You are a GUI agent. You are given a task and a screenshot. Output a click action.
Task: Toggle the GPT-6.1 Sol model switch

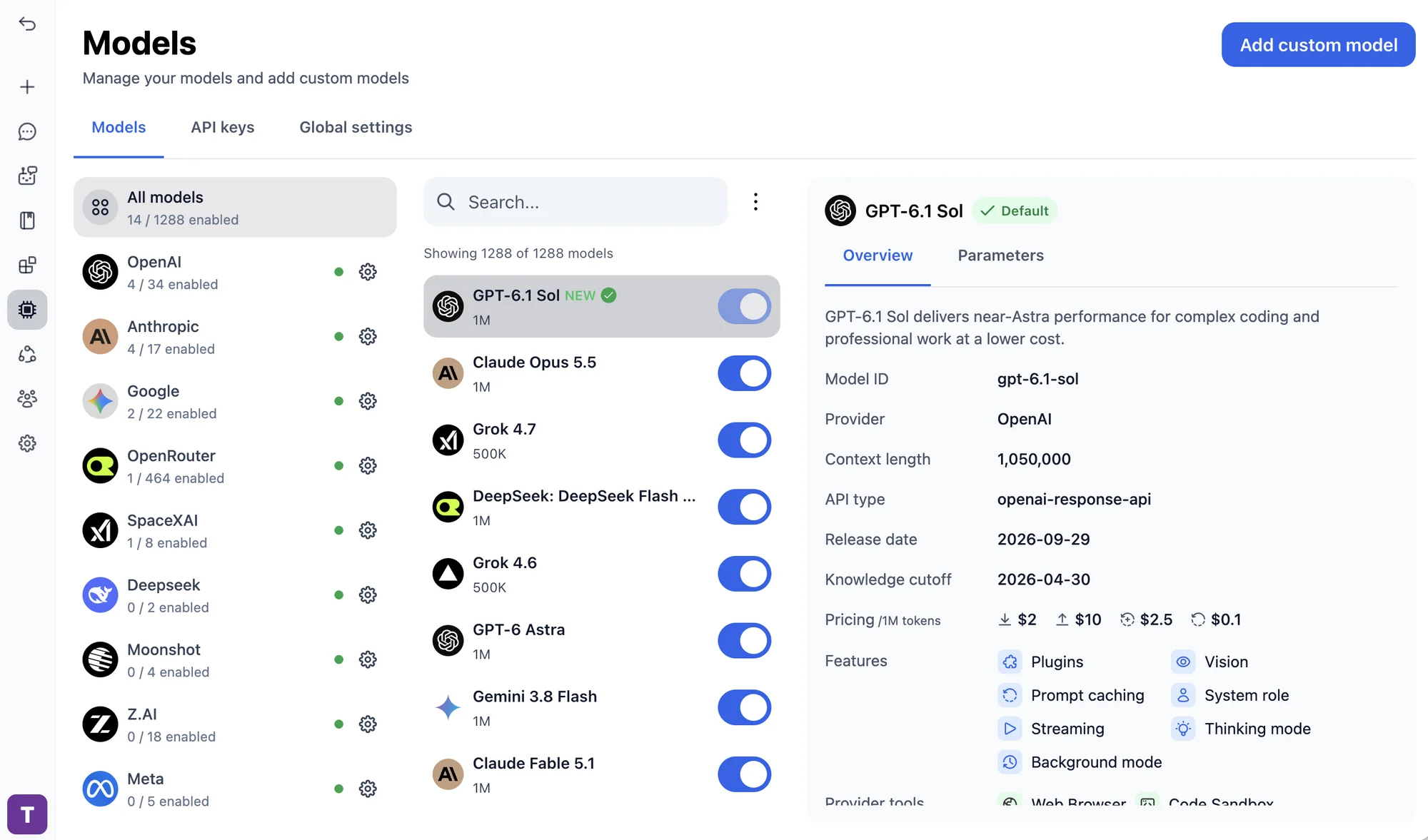point(744,306)
